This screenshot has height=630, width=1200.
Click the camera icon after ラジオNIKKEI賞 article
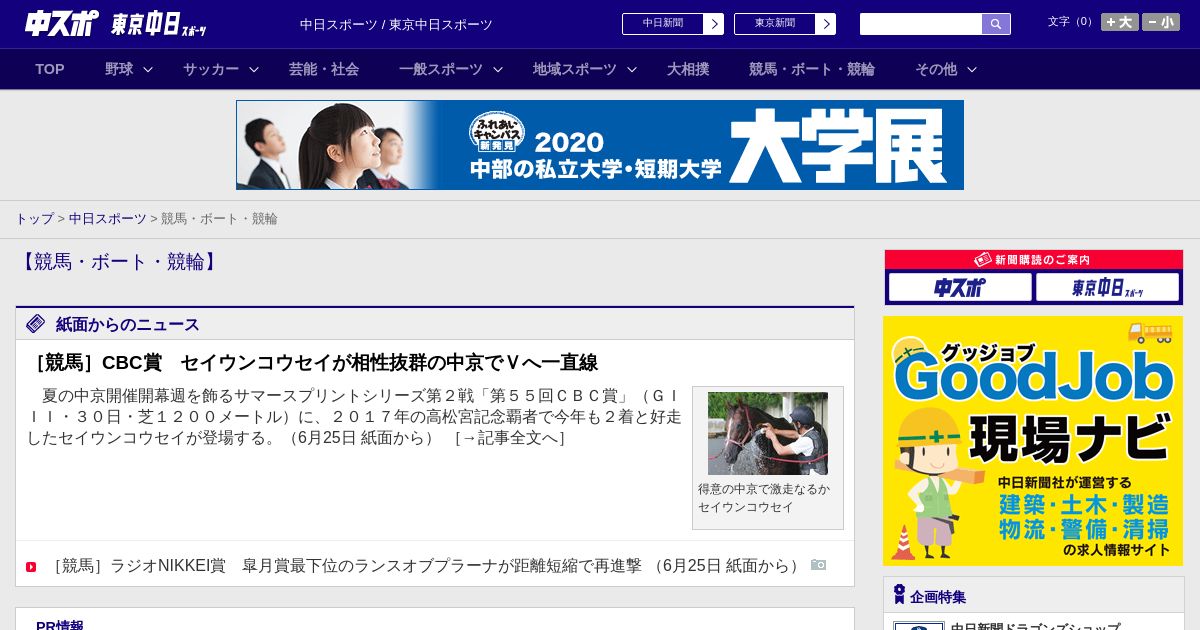point(818,564)
